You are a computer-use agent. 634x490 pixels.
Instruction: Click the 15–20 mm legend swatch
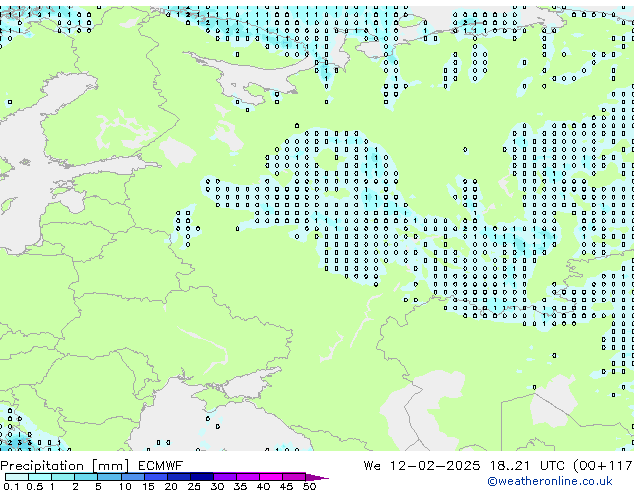[x=155, y=477]
